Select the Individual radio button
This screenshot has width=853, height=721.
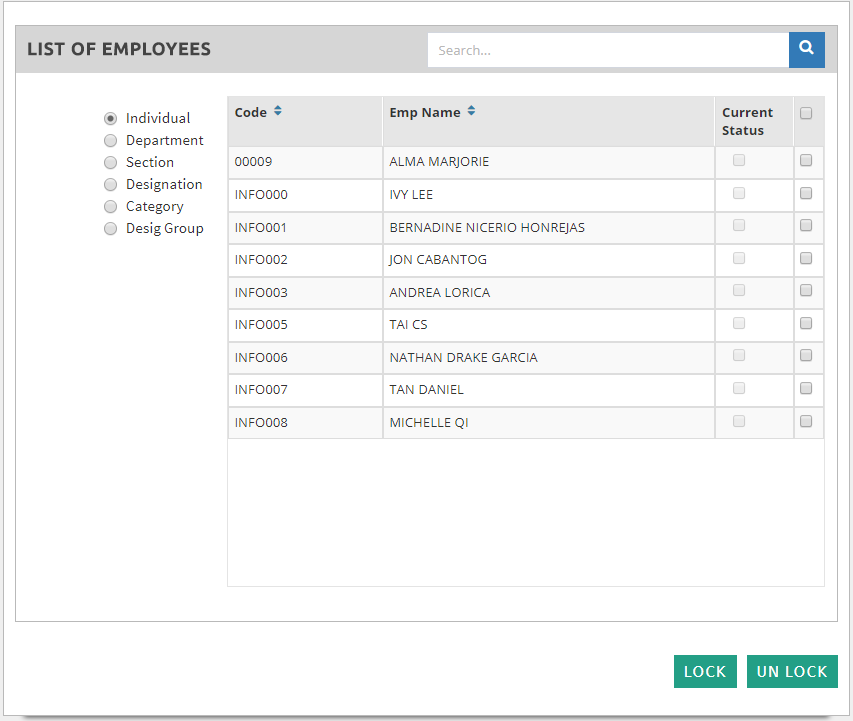tap(111, 118)
